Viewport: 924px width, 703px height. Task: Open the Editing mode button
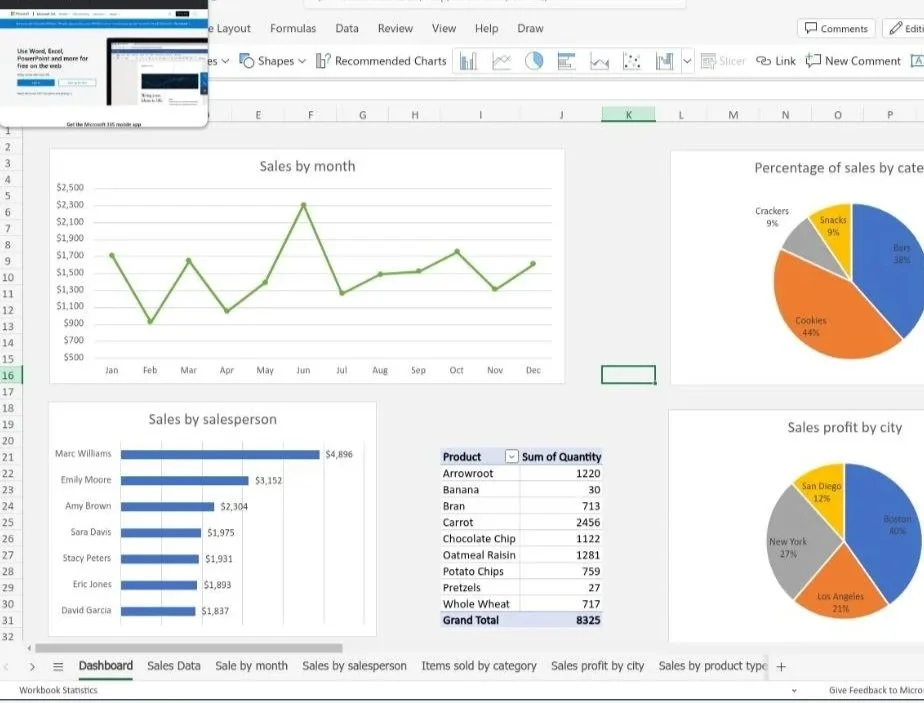[905, 28]
